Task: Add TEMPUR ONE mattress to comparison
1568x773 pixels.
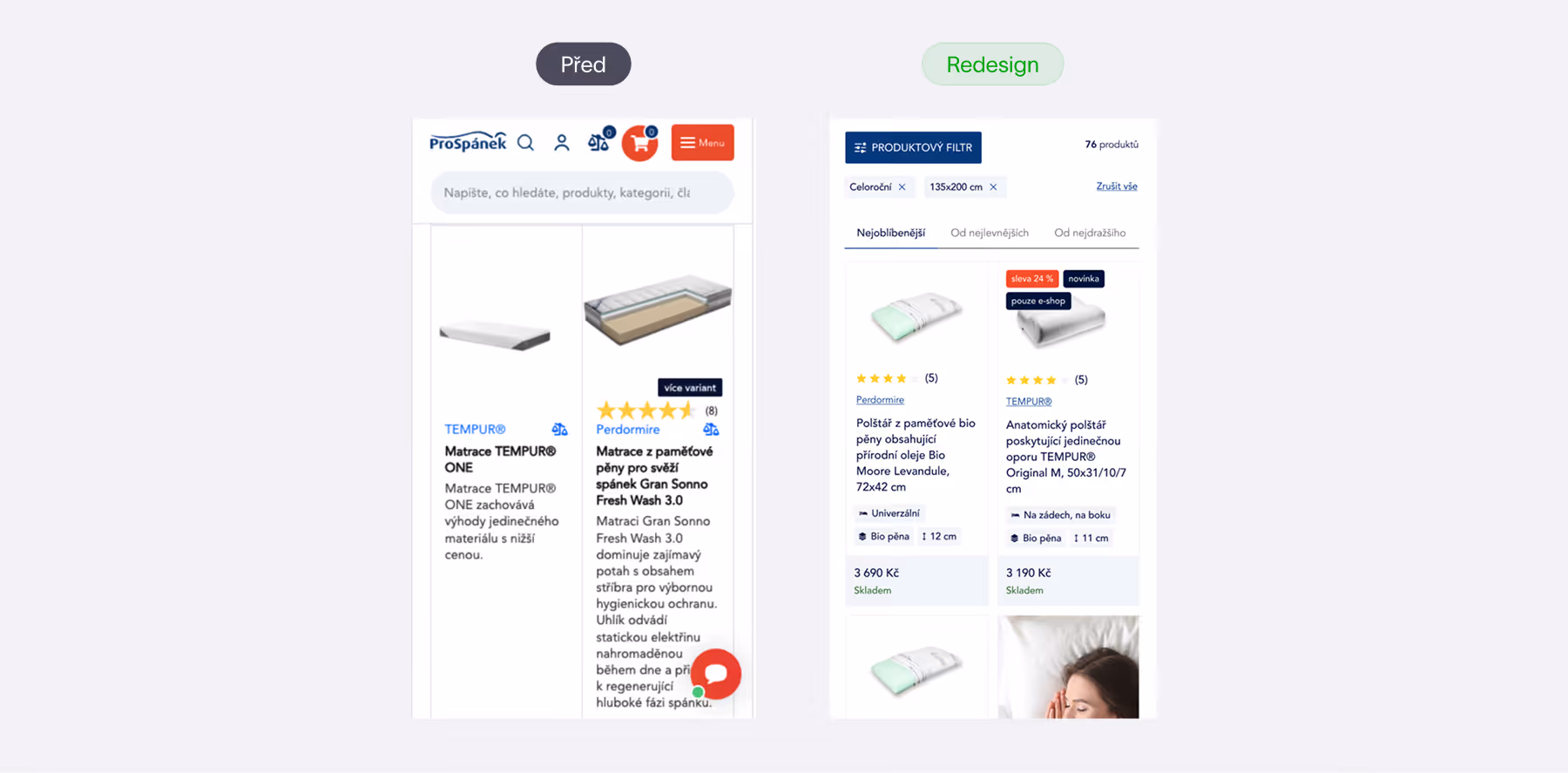Action: pyautogui.click(x=559, y=430)
